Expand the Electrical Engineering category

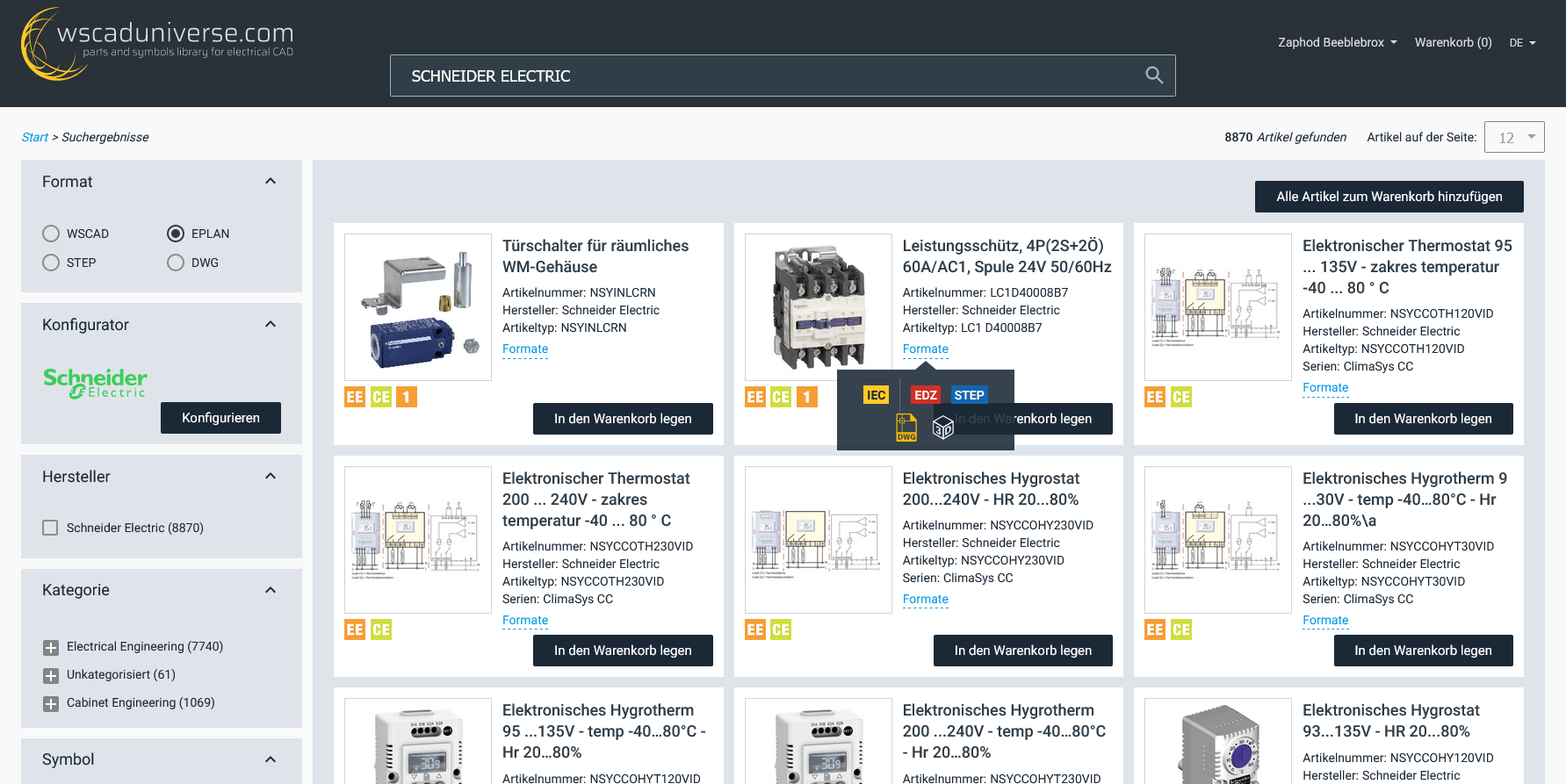click(x=51, y=647)
